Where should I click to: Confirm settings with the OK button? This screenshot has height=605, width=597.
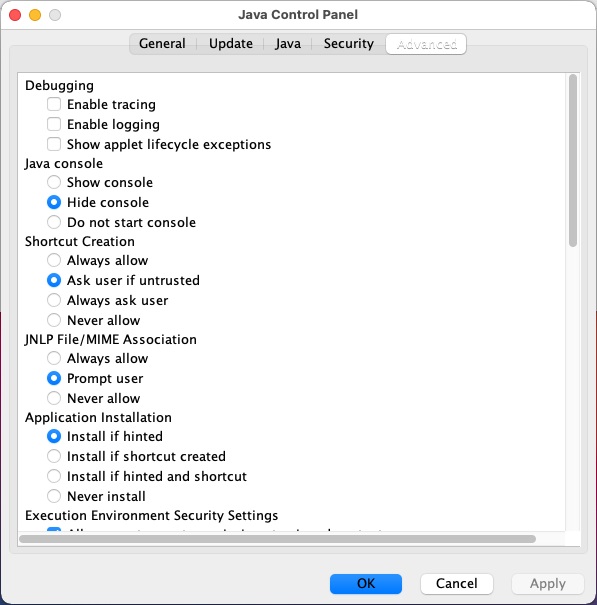[365, 583]
